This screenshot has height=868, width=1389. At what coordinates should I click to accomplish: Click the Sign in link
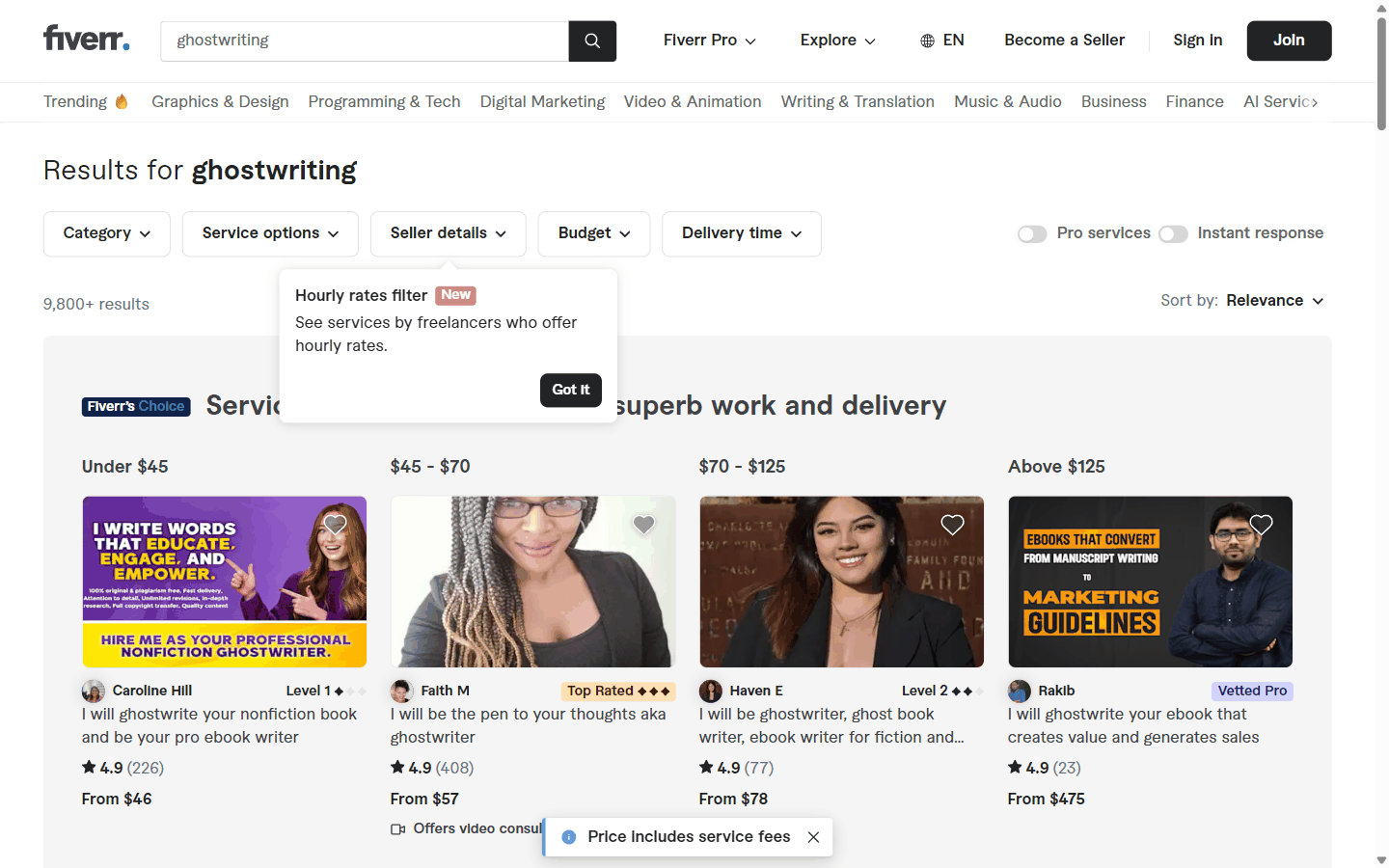click(x=1198, y=41)
